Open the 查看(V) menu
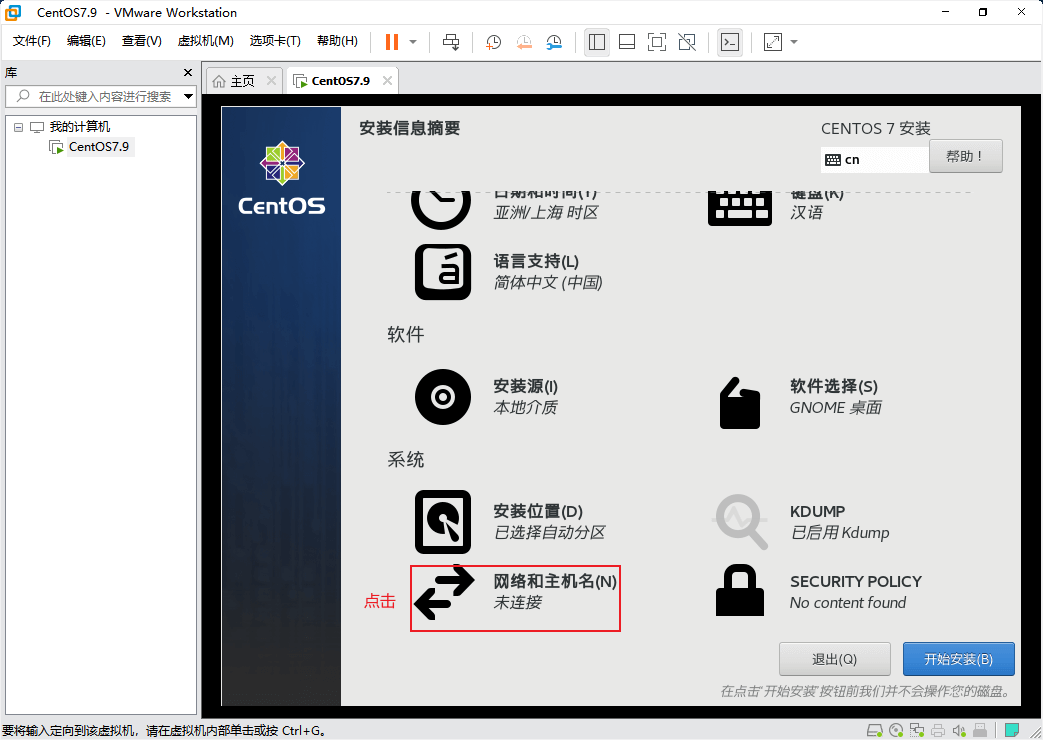The image size is (1043, 740). tap(141, 41)
